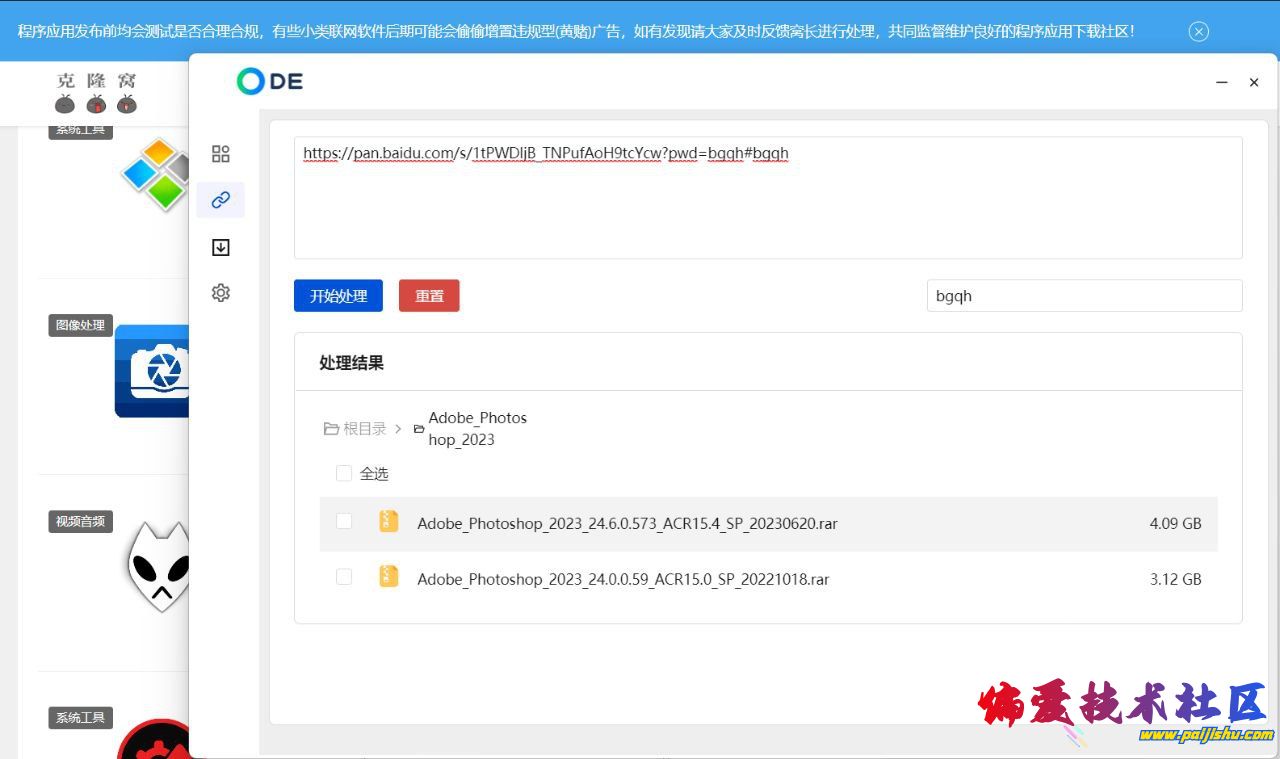The image size is (1280, 759).
Task: Open the downloads sidebar icon
Action: coord(221,247)
